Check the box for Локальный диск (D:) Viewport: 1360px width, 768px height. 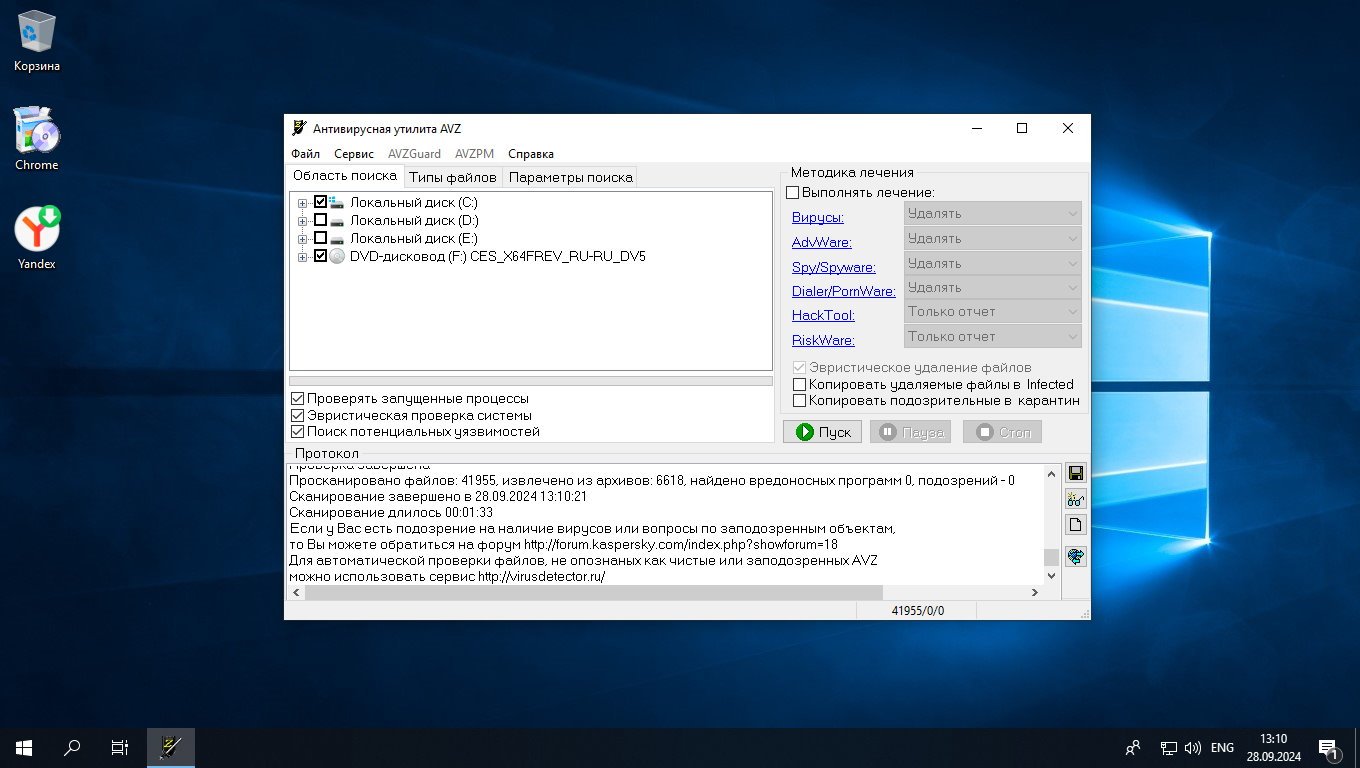tap(320, 220)
